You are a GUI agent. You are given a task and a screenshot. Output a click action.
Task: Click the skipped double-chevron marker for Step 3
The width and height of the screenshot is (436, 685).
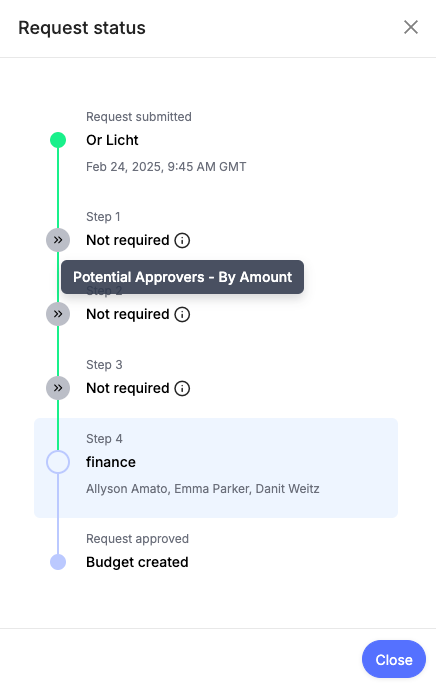(58, 387)
